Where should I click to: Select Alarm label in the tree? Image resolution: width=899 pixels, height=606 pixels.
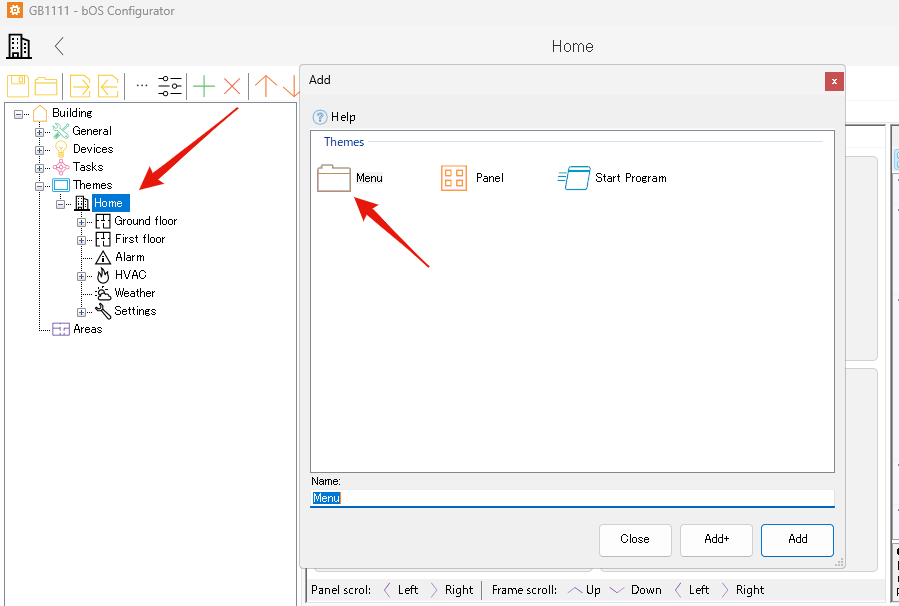[130, 257]
